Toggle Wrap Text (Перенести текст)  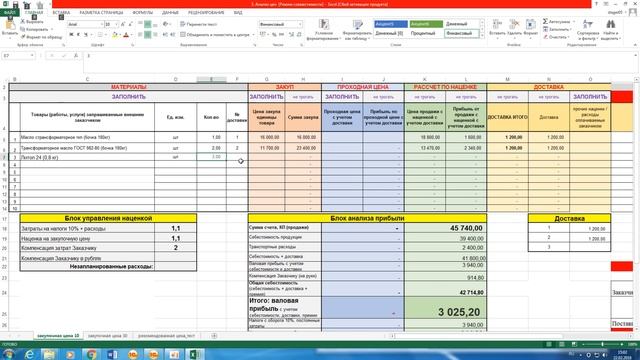(198, 24)
